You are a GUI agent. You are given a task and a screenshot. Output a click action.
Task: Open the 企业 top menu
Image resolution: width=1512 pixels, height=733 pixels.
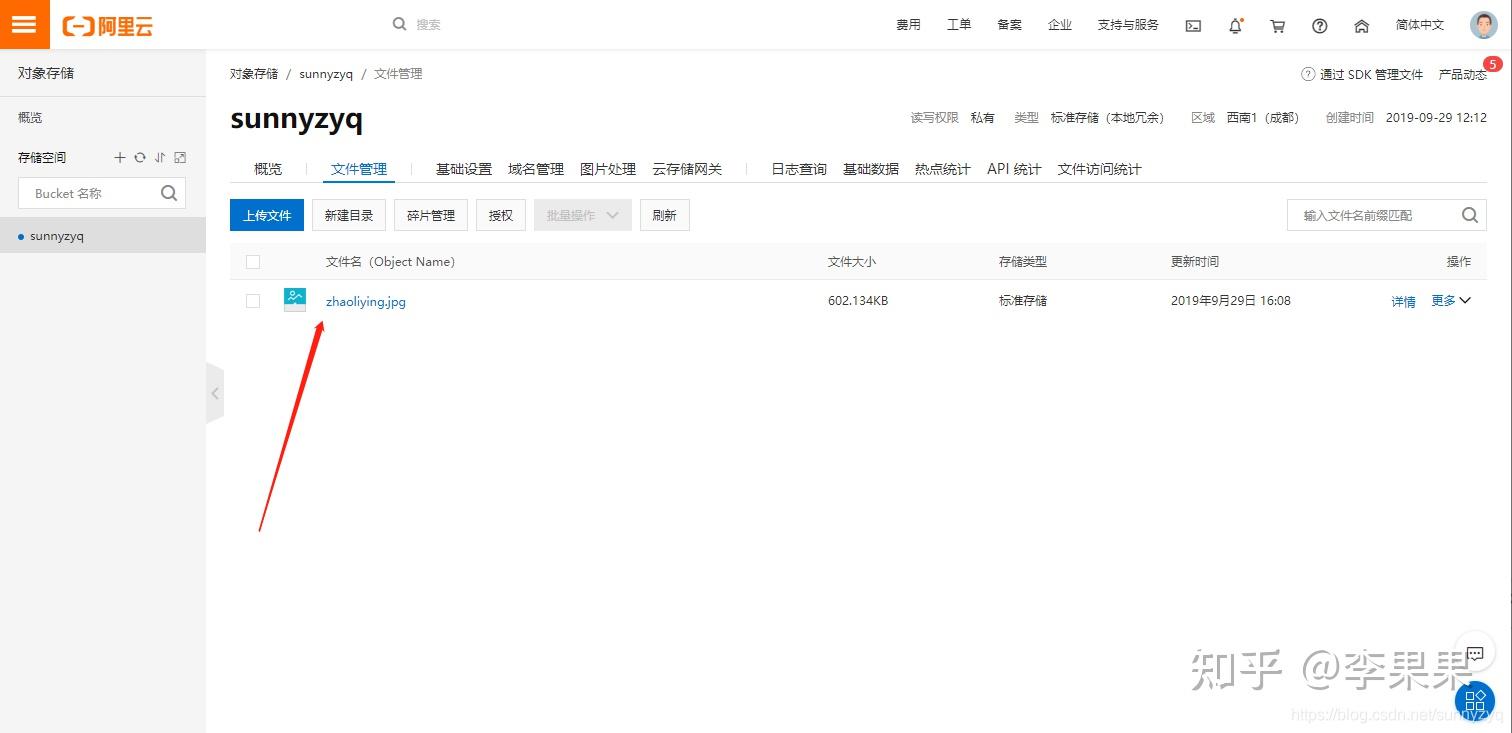1060,25
